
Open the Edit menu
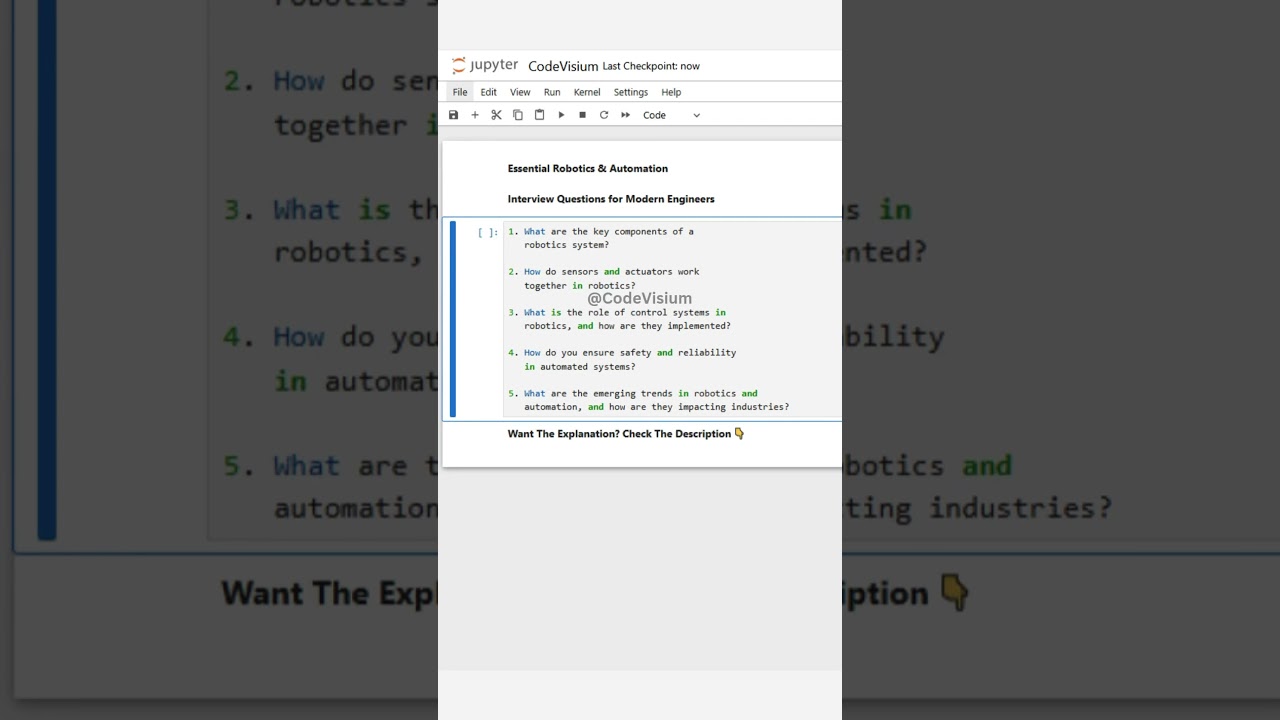tap(488, 92)
